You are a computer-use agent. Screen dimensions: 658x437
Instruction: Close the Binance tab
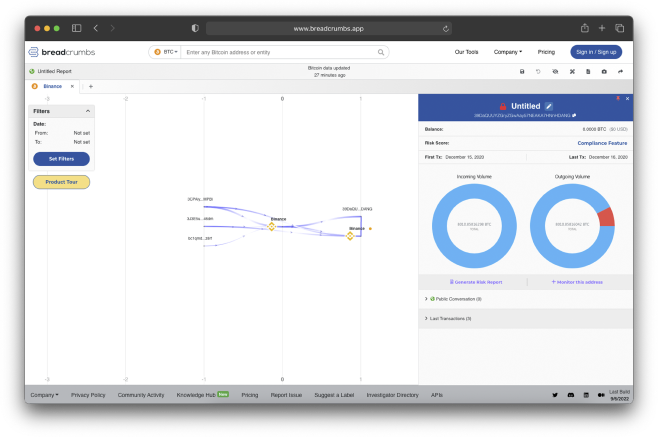(72, 86)
